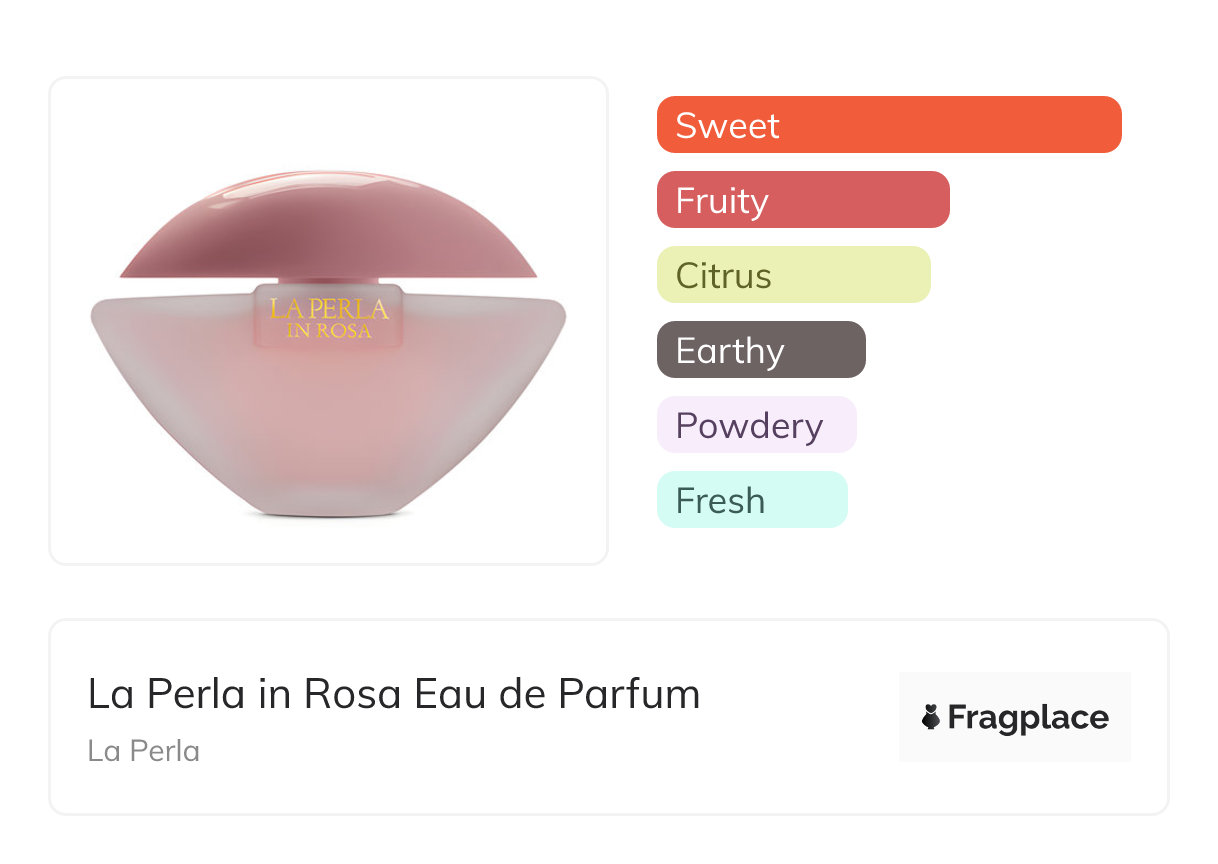Image resolution: width=1218 pixels, height=864 pixels.
Task: Click the base of the perfume bottle
Action: tap(328, 508)
